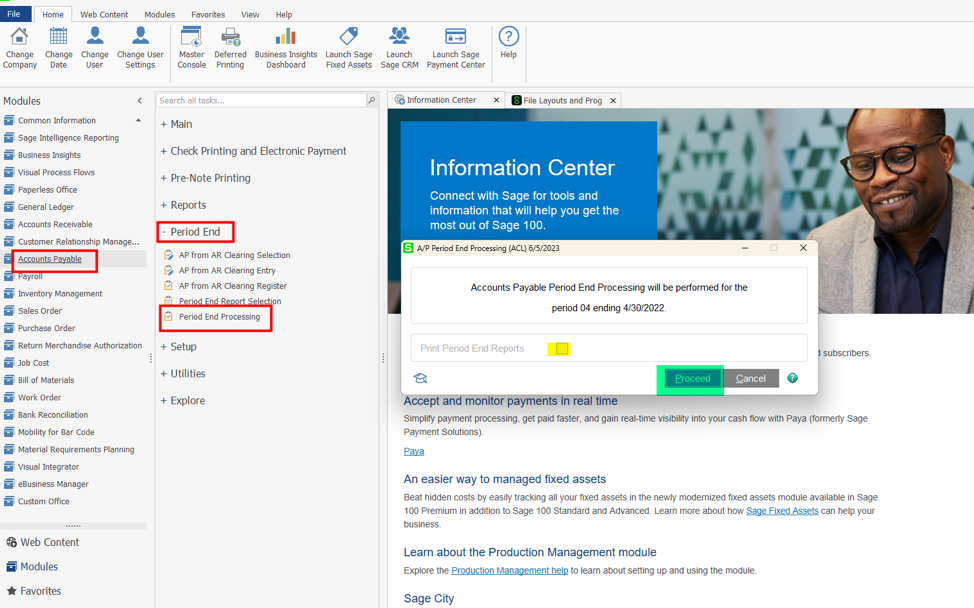
Task: Expand the Reports task group
Action: 183,205
